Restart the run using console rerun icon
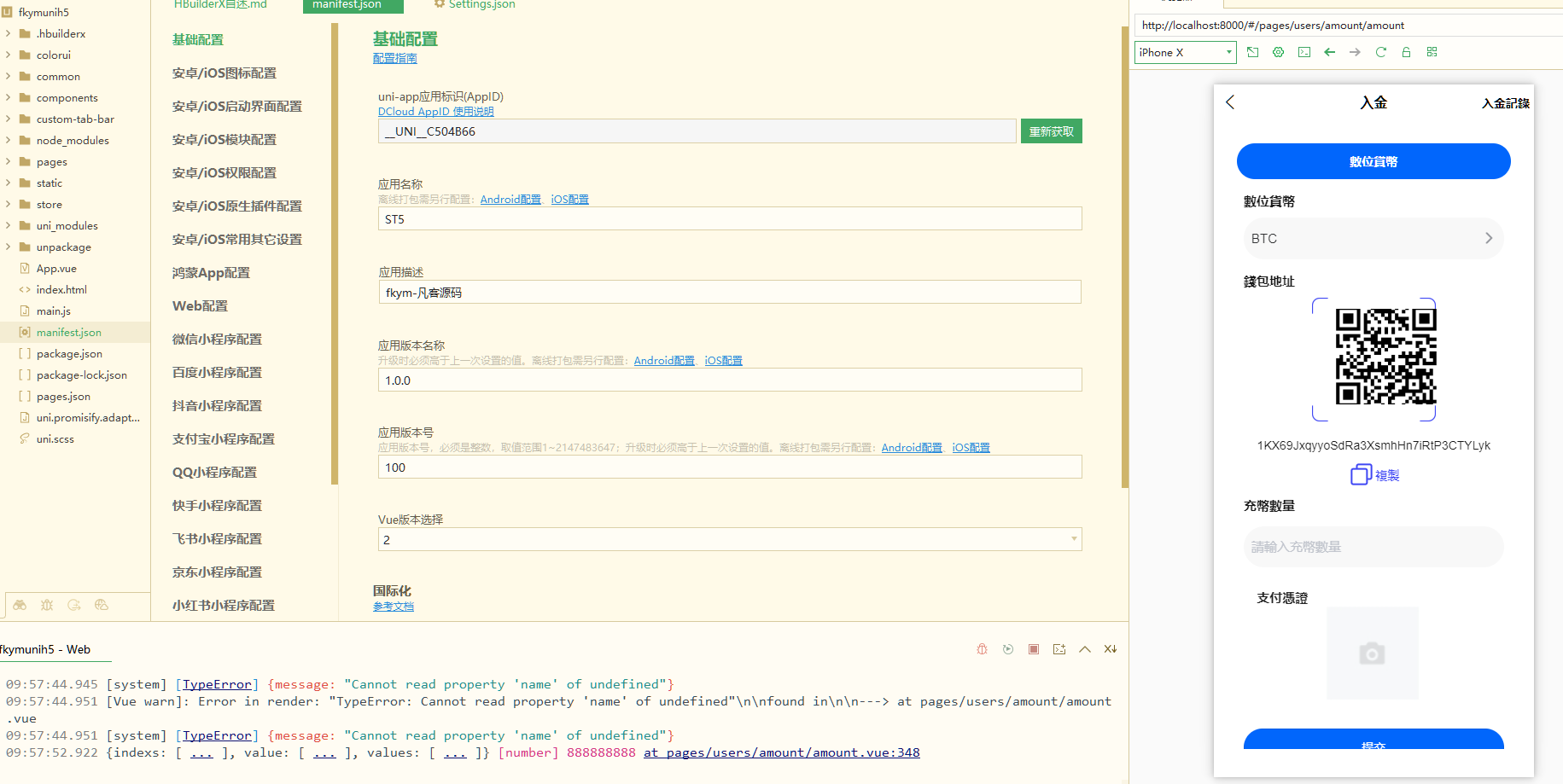1563x784 pixels. (x=1007, y=649)
